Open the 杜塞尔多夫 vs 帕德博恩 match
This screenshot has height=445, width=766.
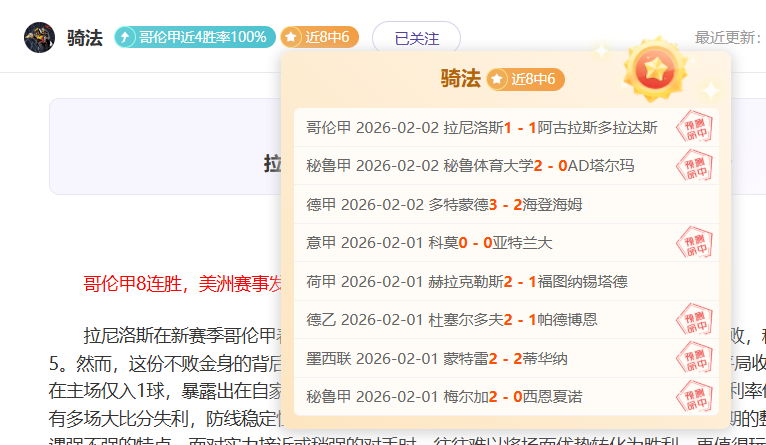452,320
